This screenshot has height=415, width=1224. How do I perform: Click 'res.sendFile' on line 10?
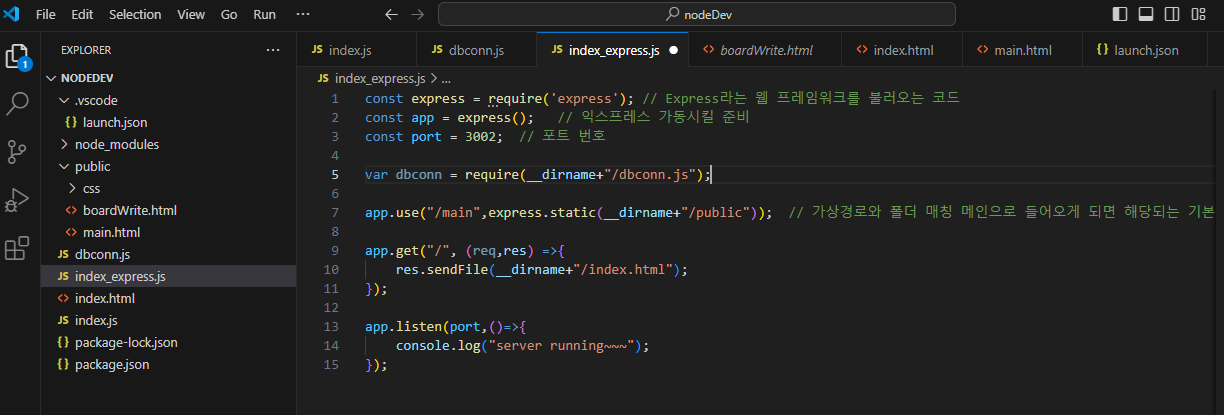pos(443,269)
